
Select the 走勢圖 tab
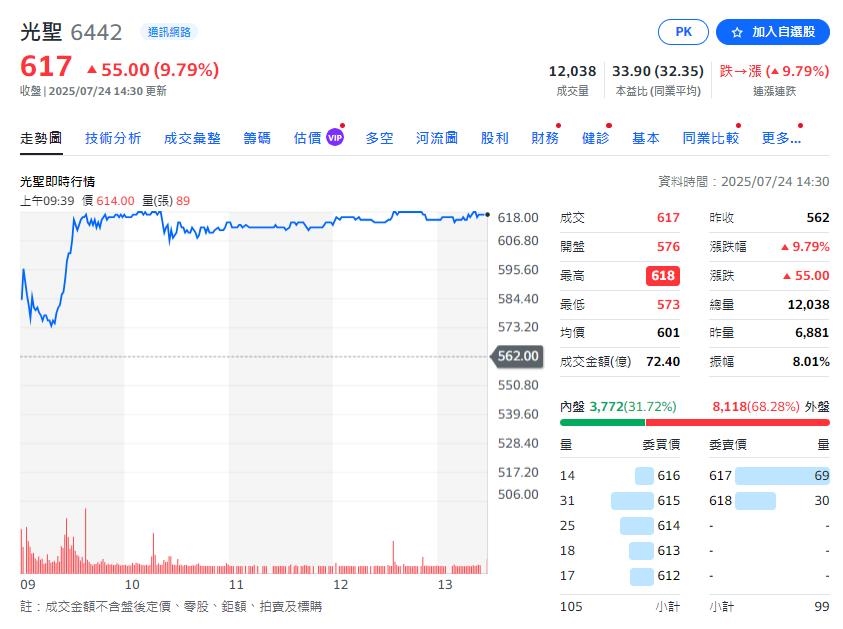[41, 137]
